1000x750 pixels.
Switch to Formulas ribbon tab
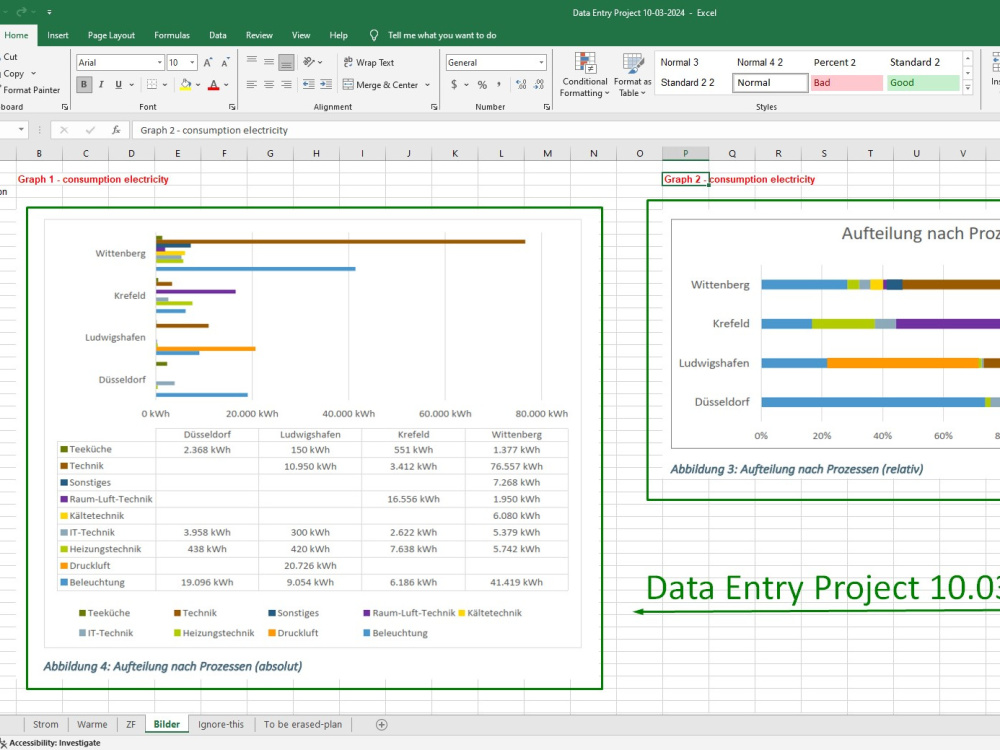(x=172, y=35)
